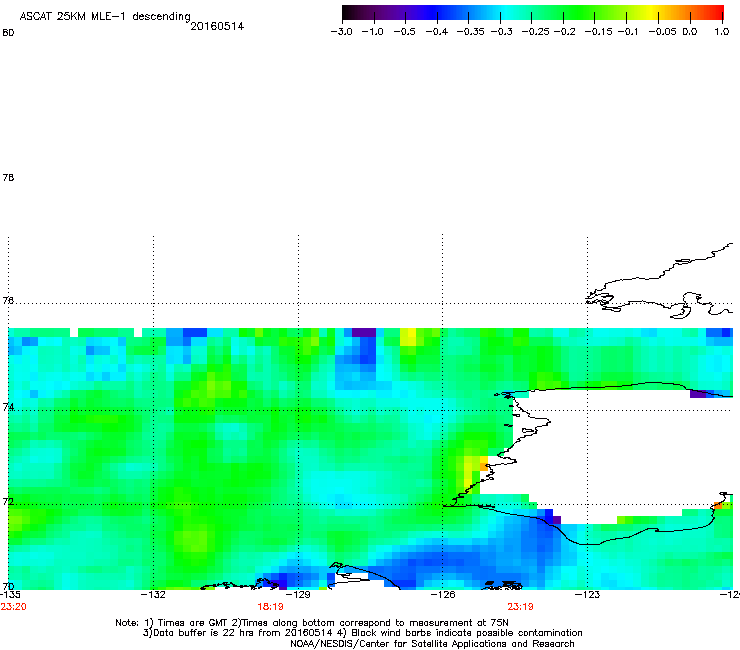Select the "-0.5" color scale value
The image size is (740, 650).
click(404, 32)
